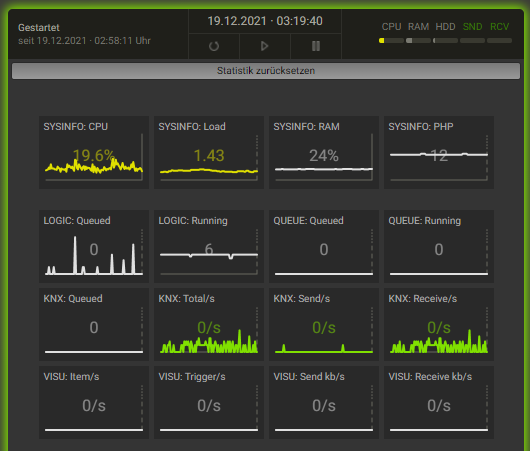The width and height of the screenshot is (530, 451).
Task: Select the QUEUE: Running tile
Action: pos(439,246)
